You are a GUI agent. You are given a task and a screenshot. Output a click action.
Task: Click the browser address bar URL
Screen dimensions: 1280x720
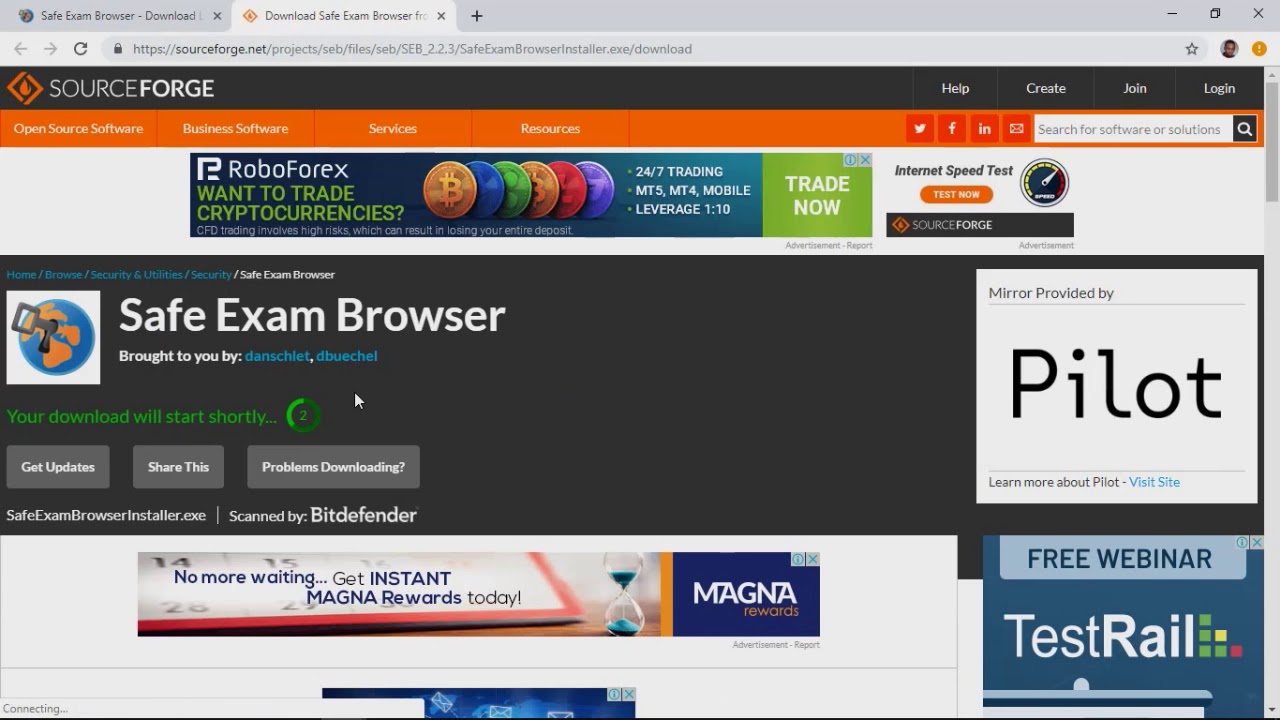[x=412, y=48]
